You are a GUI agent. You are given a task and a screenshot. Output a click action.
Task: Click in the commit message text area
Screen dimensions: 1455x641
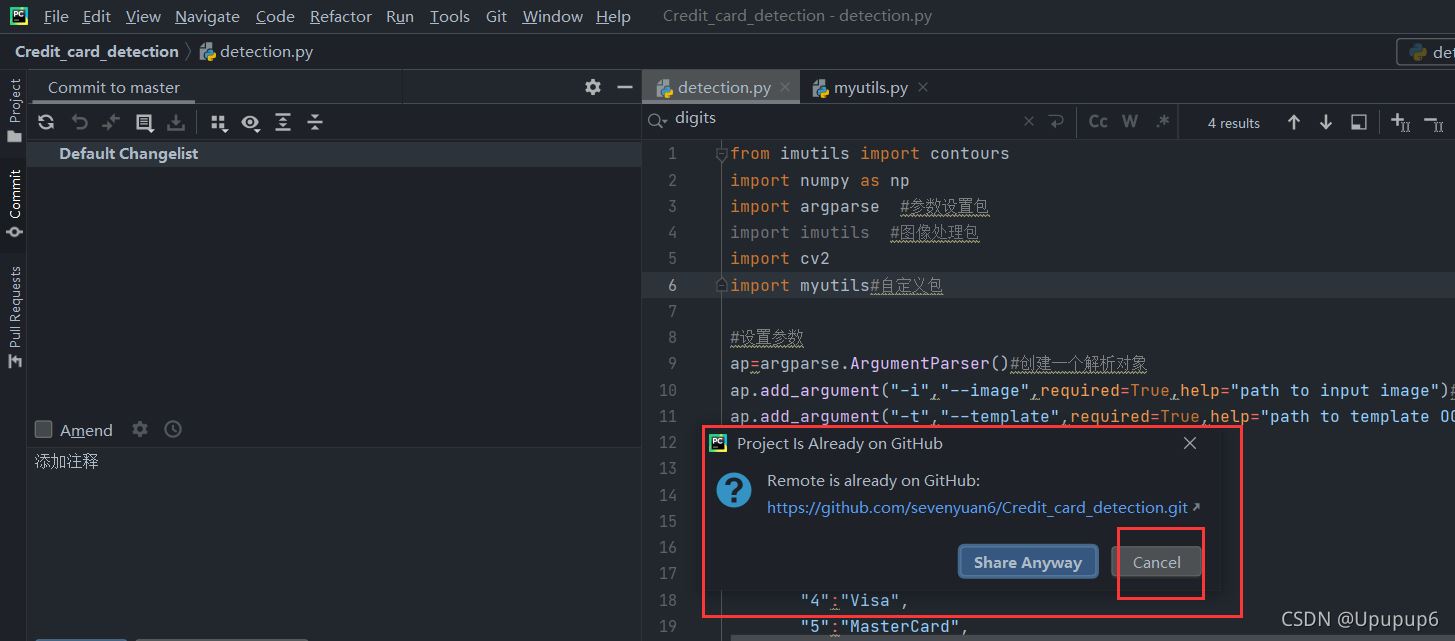point(330,530)
